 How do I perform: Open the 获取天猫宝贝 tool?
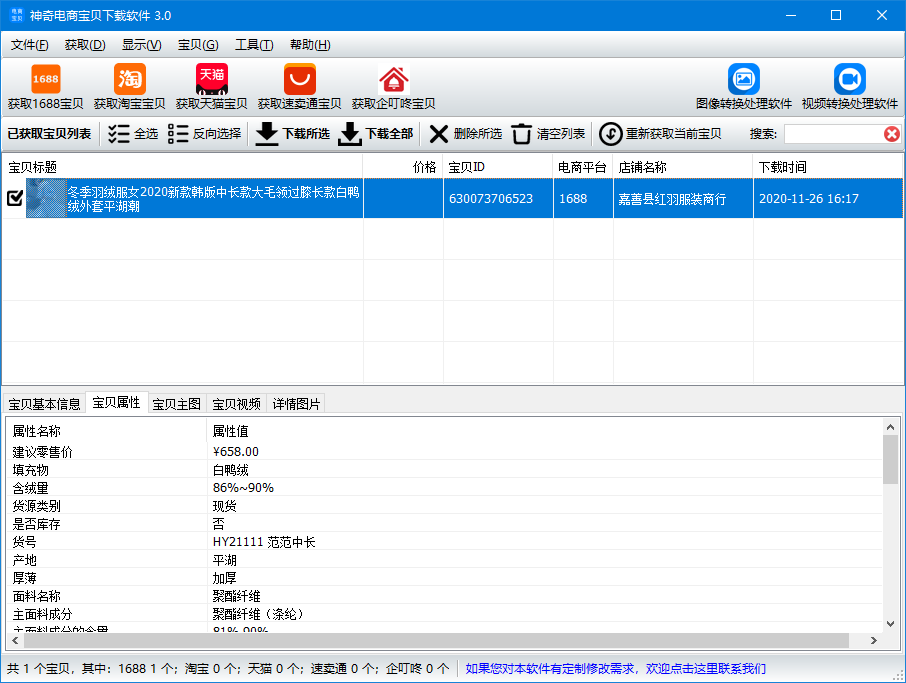tap(211, 79)
